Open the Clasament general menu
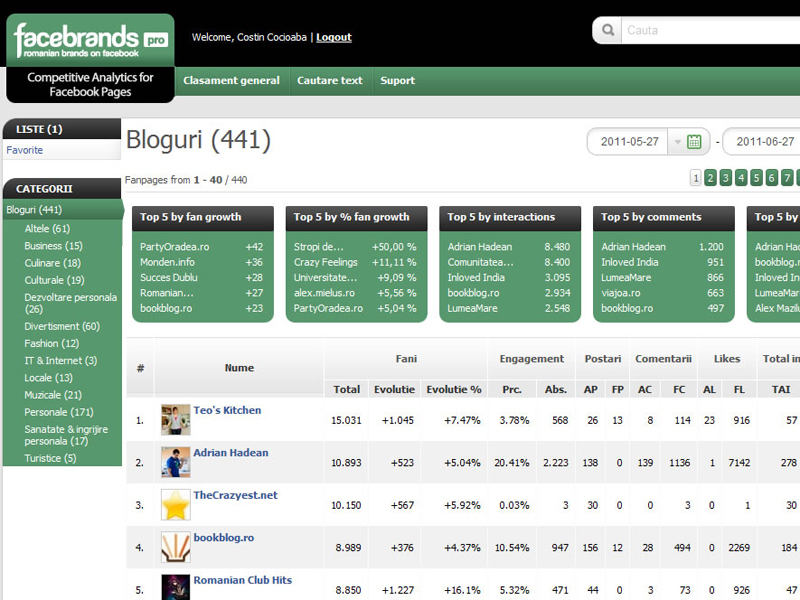The image size is (800, 600). coord(231,81)
